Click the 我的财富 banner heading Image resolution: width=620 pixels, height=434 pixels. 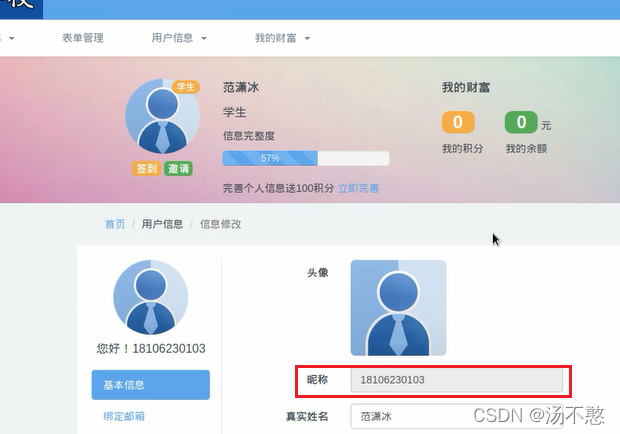pos(466,87)
